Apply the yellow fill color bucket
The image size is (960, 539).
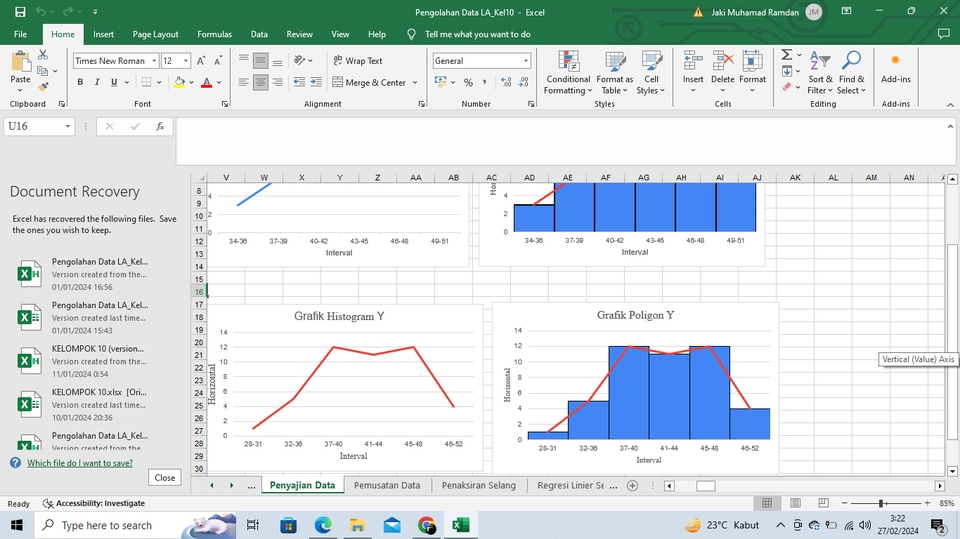(x=179, y=82)
